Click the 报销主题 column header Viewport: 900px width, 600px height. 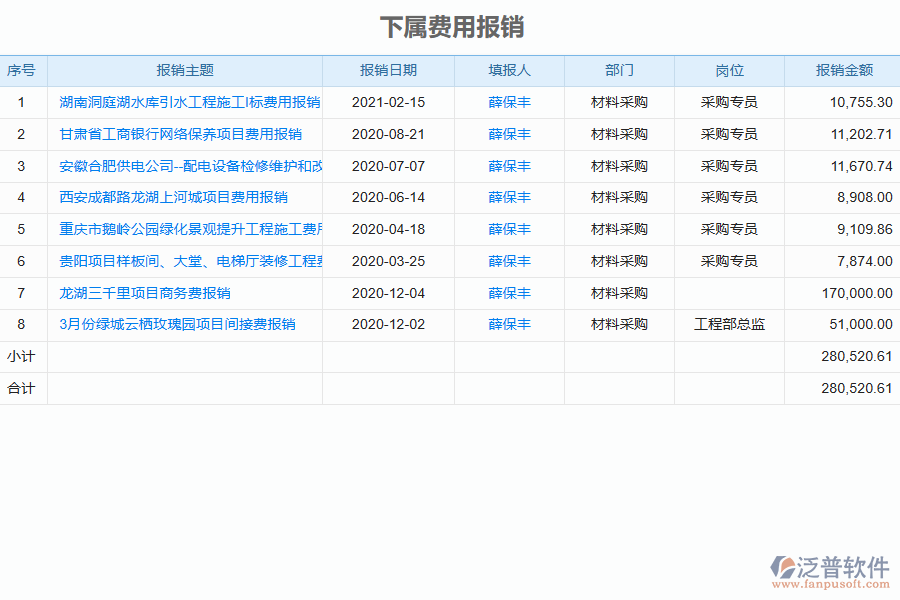(189, 70)
